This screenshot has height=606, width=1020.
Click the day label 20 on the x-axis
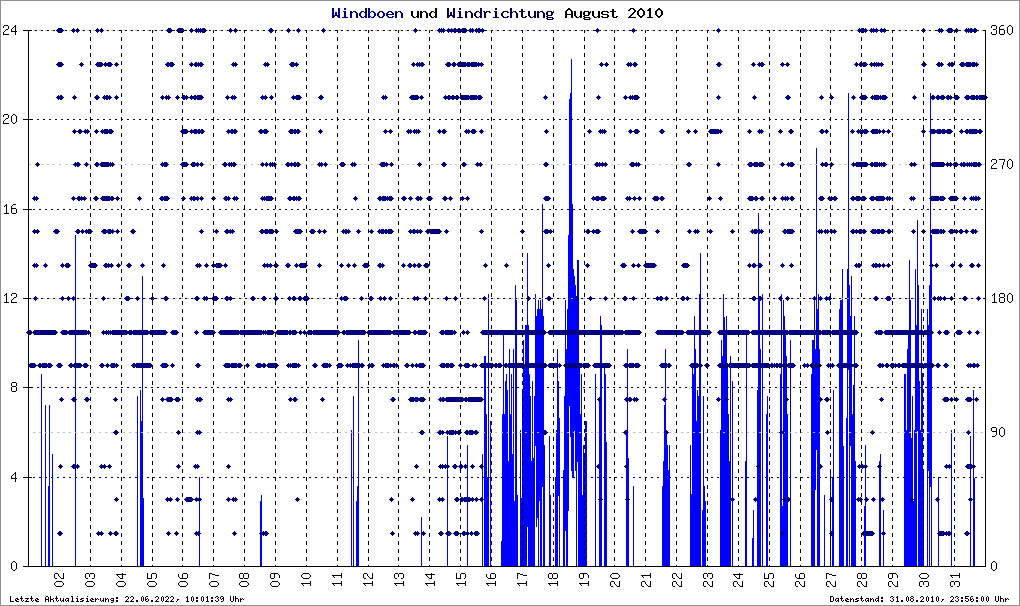615,579
